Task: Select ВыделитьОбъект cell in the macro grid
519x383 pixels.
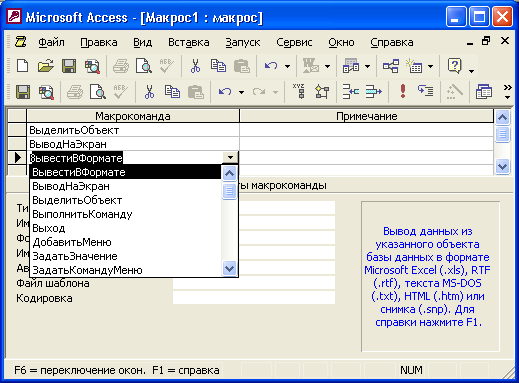Action: (x=133, y=130)
